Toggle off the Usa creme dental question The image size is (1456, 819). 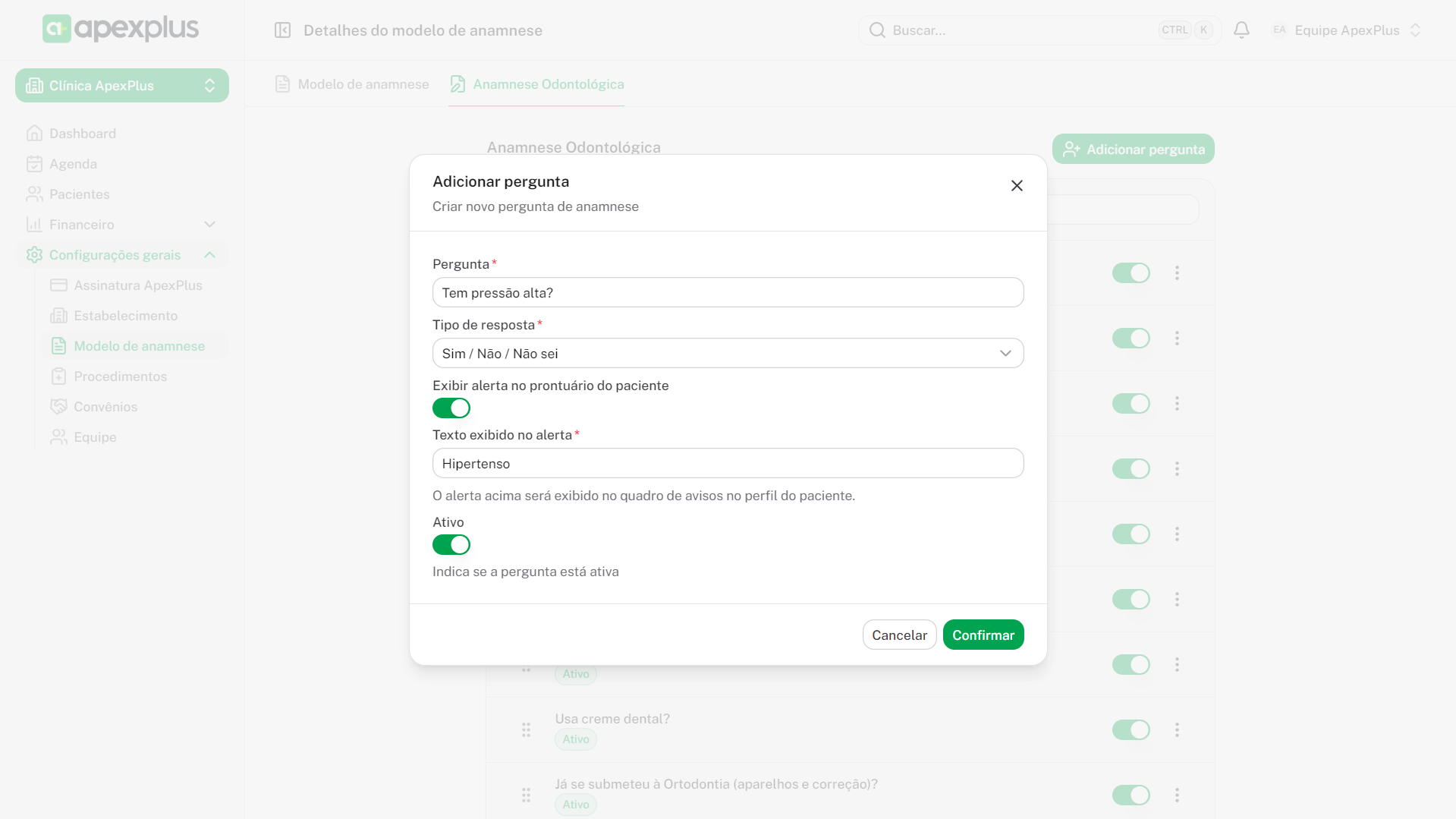(1131, 729)
